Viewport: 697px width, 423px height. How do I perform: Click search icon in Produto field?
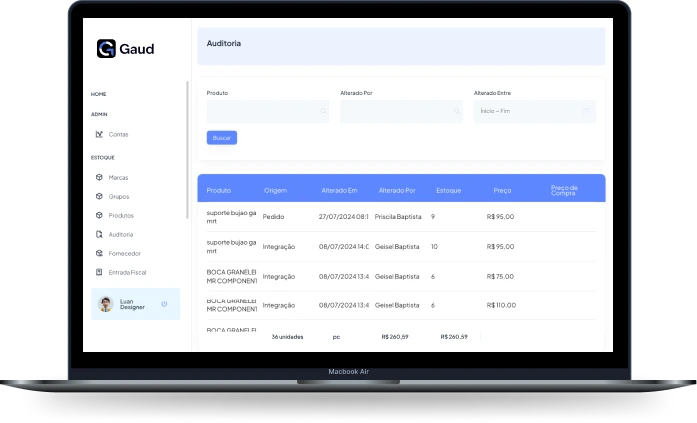[x=323, y=111]
